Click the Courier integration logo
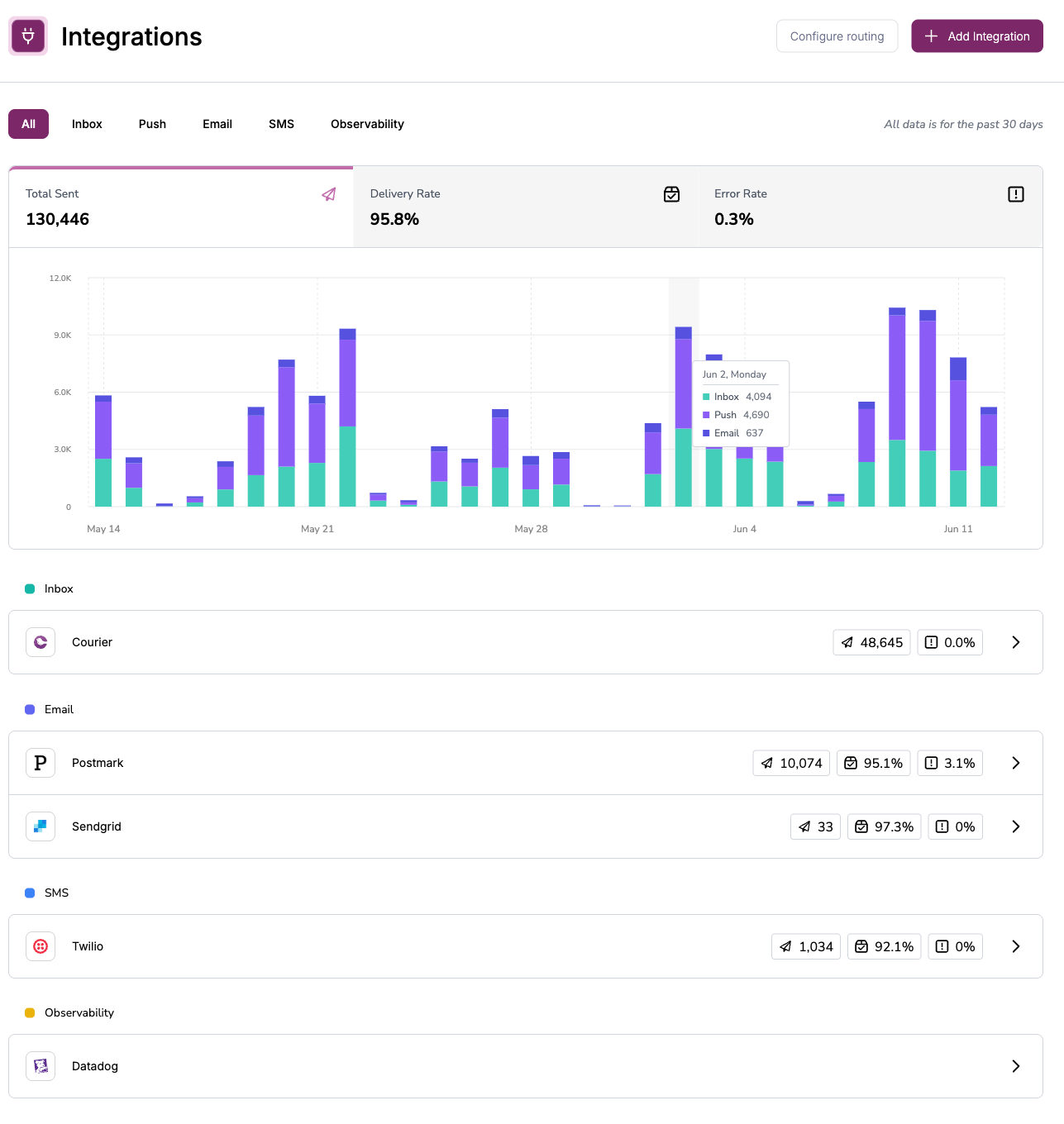Image resolution: width=1064 pixels, height=1124 pixels. 40,642
